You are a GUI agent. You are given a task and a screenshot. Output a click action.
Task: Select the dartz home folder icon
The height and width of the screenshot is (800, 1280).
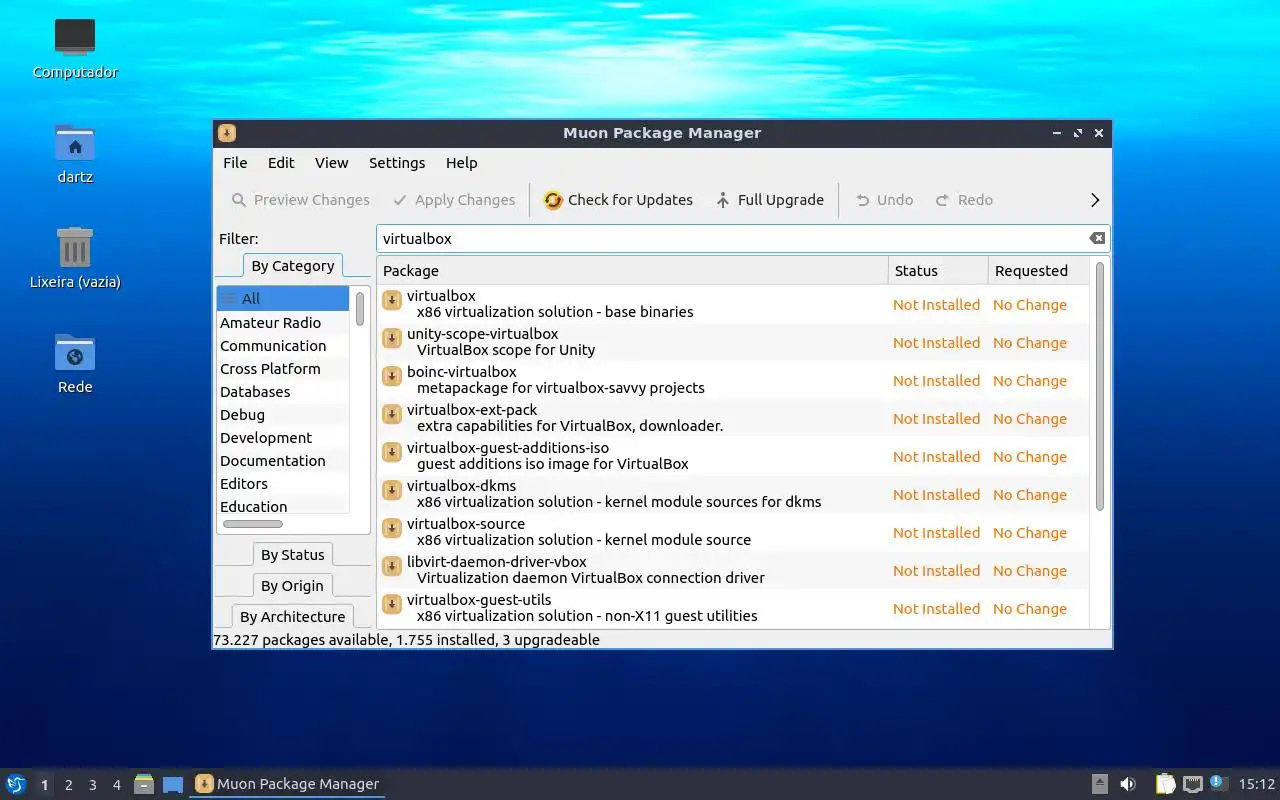click(75, 143)
